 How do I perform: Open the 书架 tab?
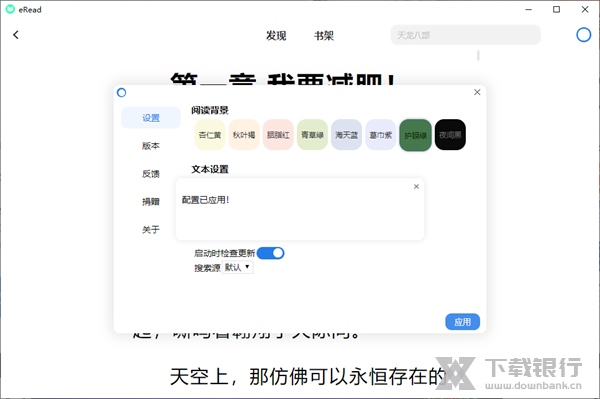tap(324, 36)
